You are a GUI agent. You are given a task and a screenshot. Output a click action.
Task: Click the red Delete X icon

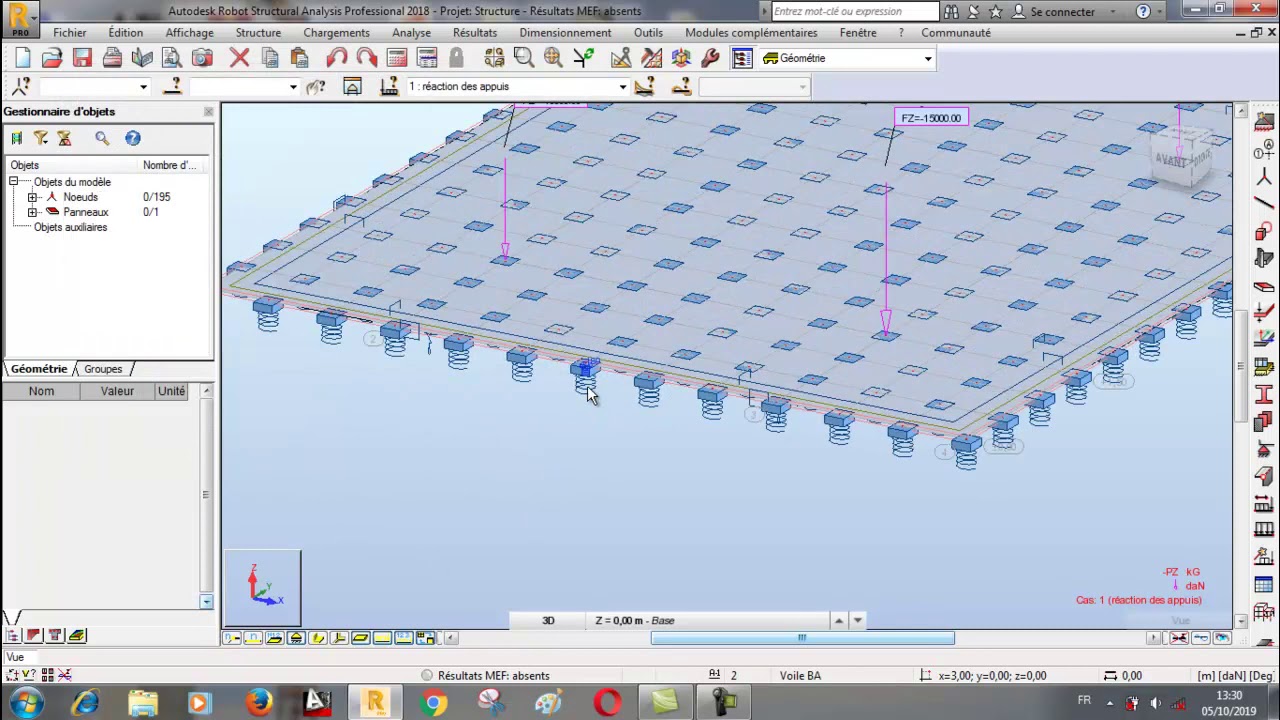[239, 58]
